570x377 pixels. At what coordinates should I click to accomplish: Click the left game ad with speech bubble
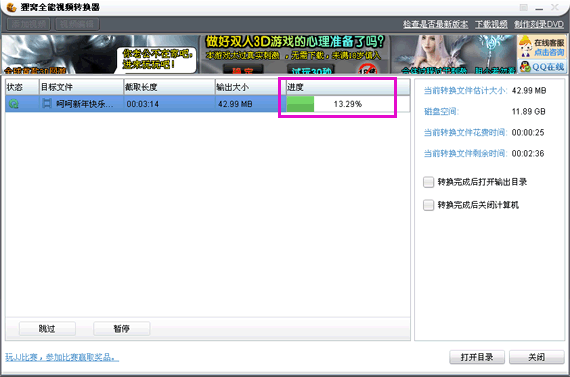click(x=100, y=54)
